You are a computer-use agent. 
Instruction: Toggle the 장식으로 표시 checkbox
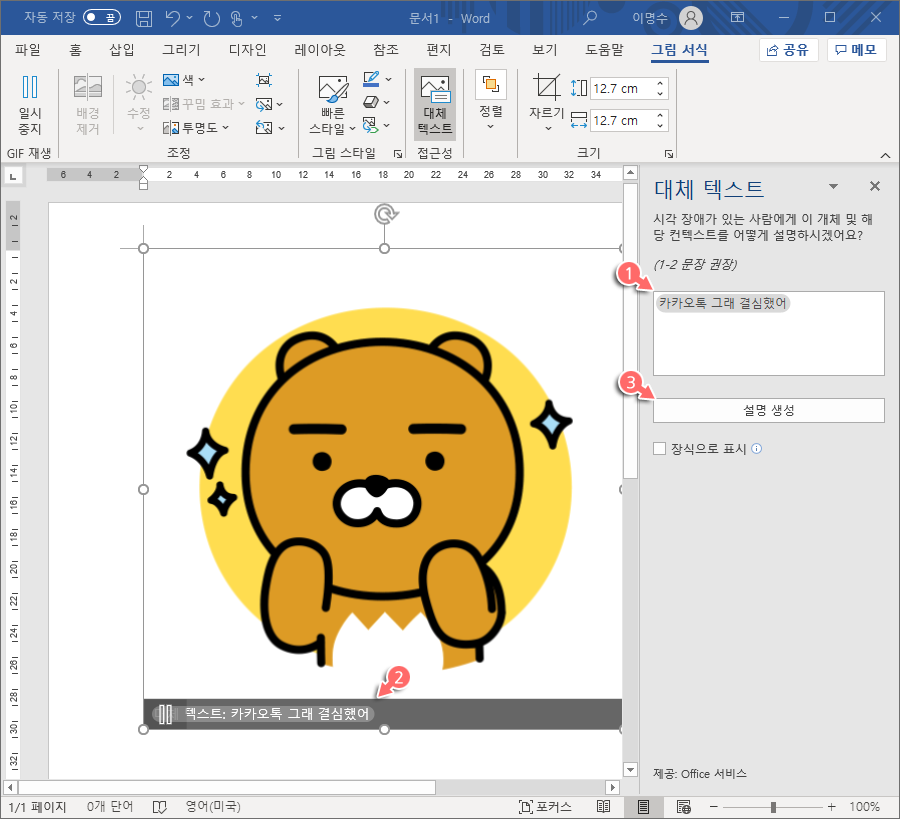coord(658,448)
